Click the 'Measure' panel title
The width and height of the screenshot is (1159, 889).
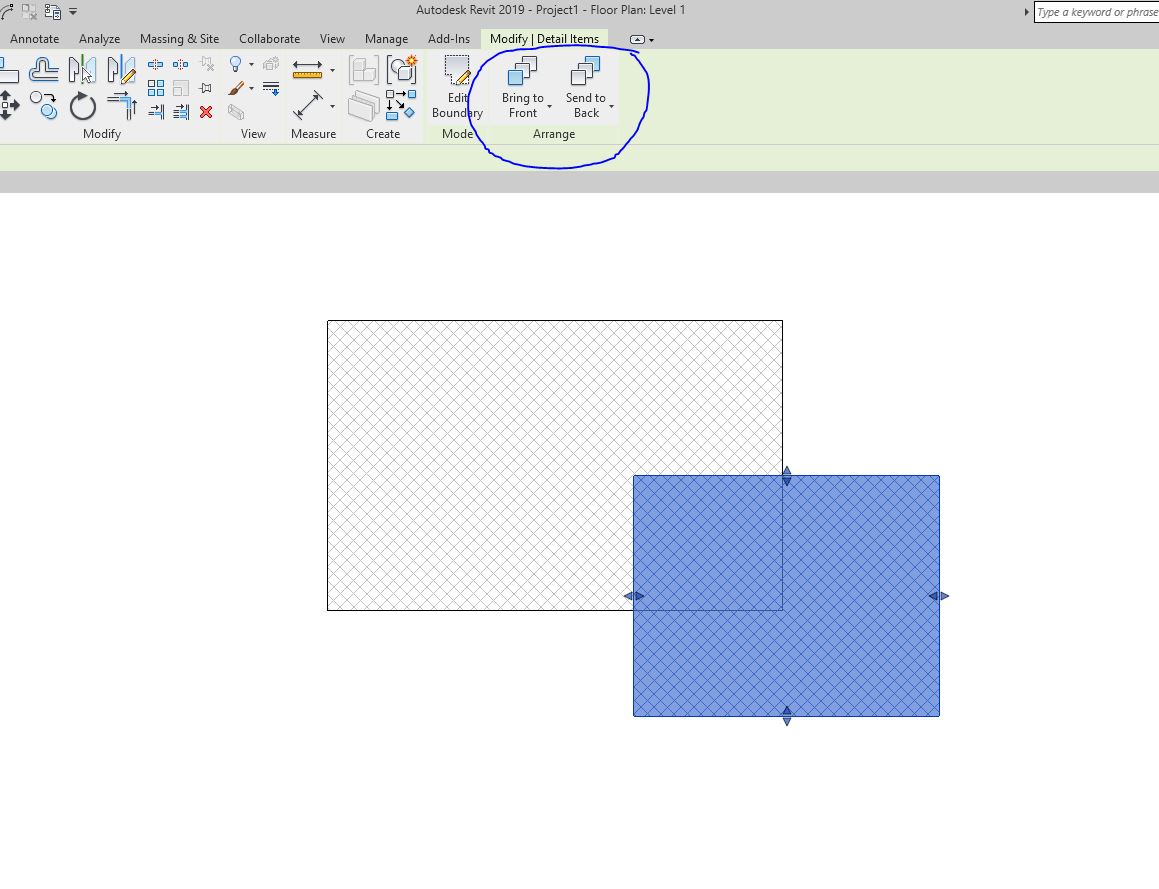[x=313, y=134]
